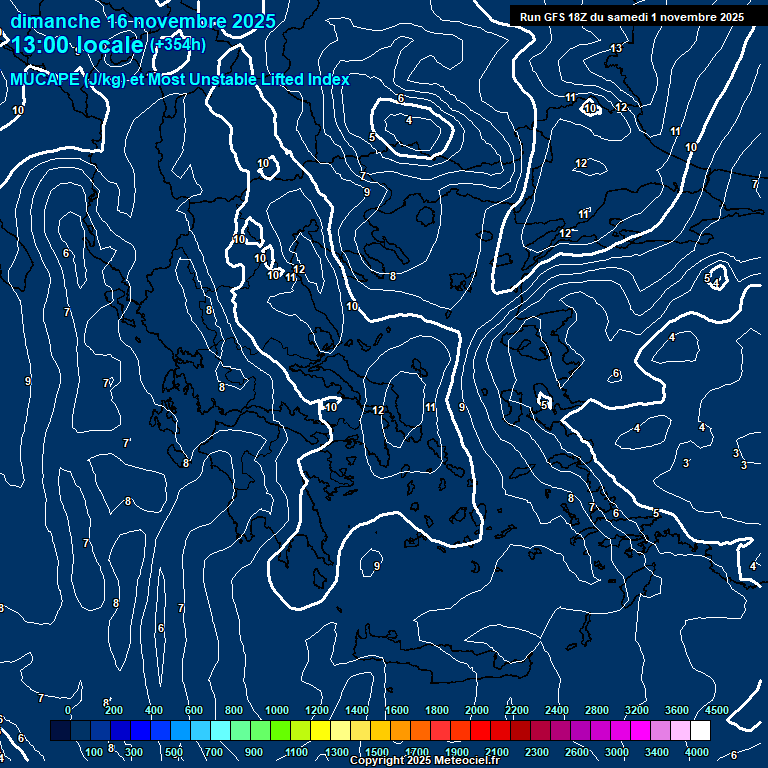Select the bright green swatch between 1000 and 1100
768x768 pixels.
click(x=280, y=730)
